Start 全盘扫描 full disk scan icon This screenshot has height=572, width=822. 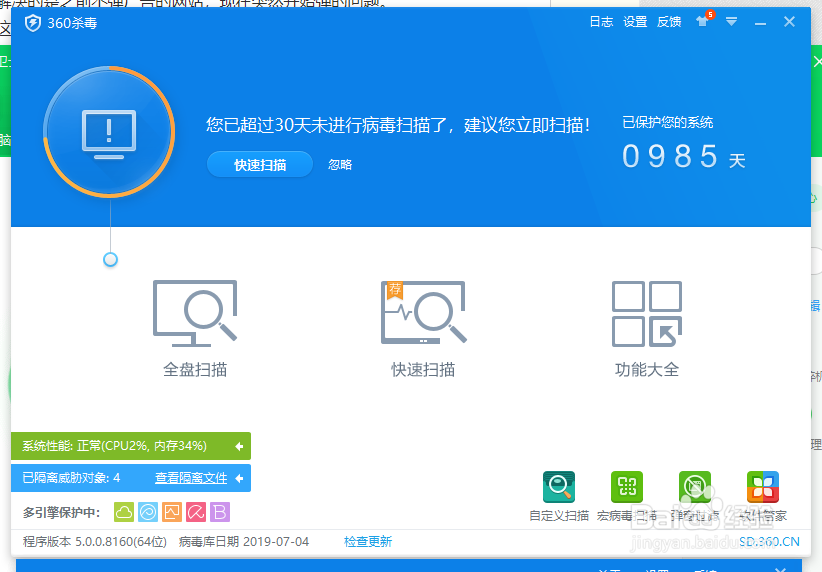[195, 313]
